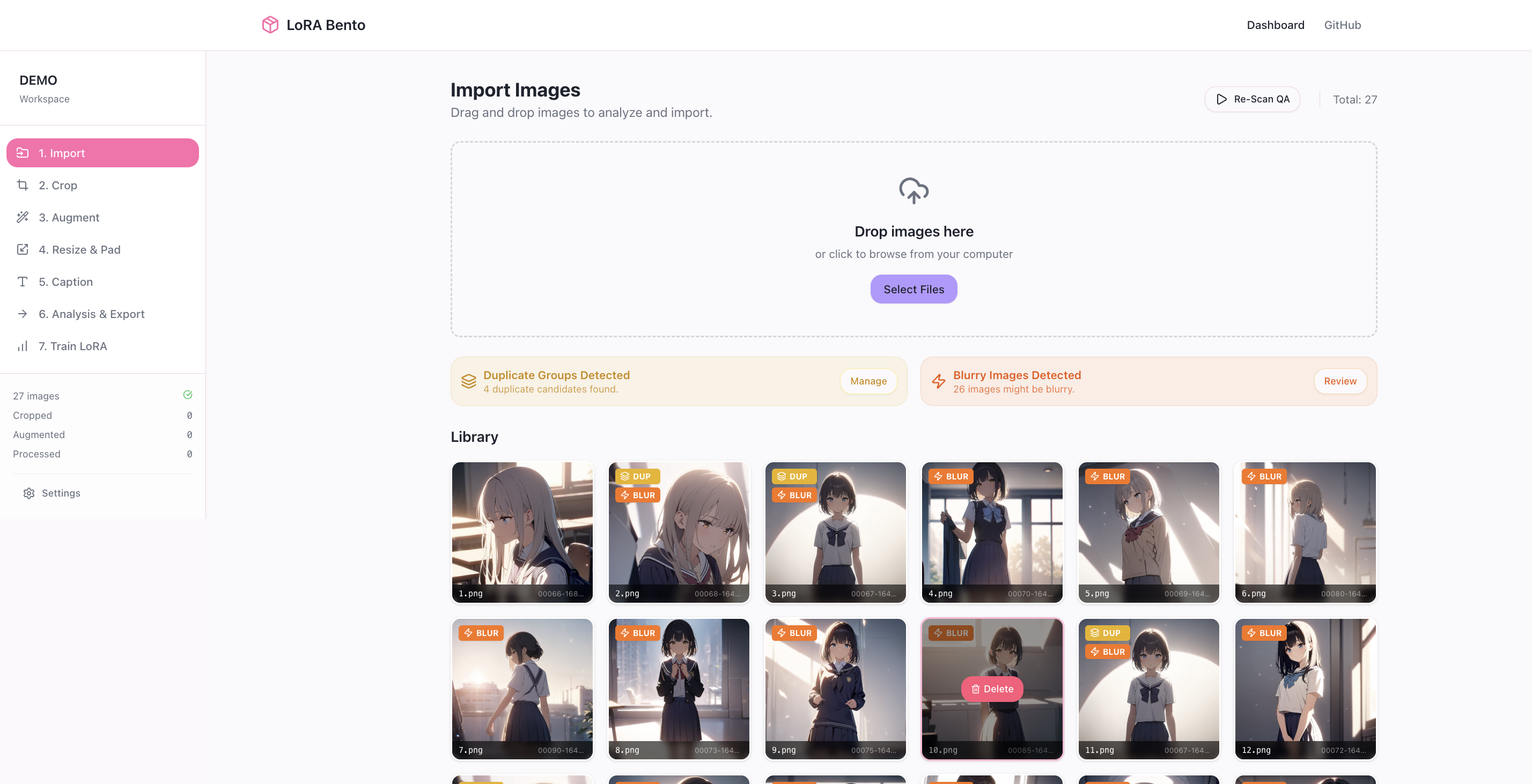The image size is (1532, 784).
Task: Click the blurry images lightning icon
Action: [x=939, y=381]
